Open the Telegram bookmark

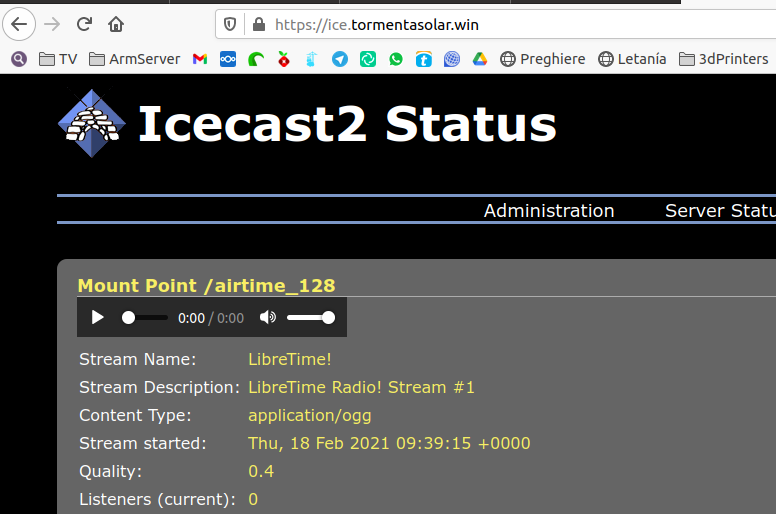click(x=340, y=59)
